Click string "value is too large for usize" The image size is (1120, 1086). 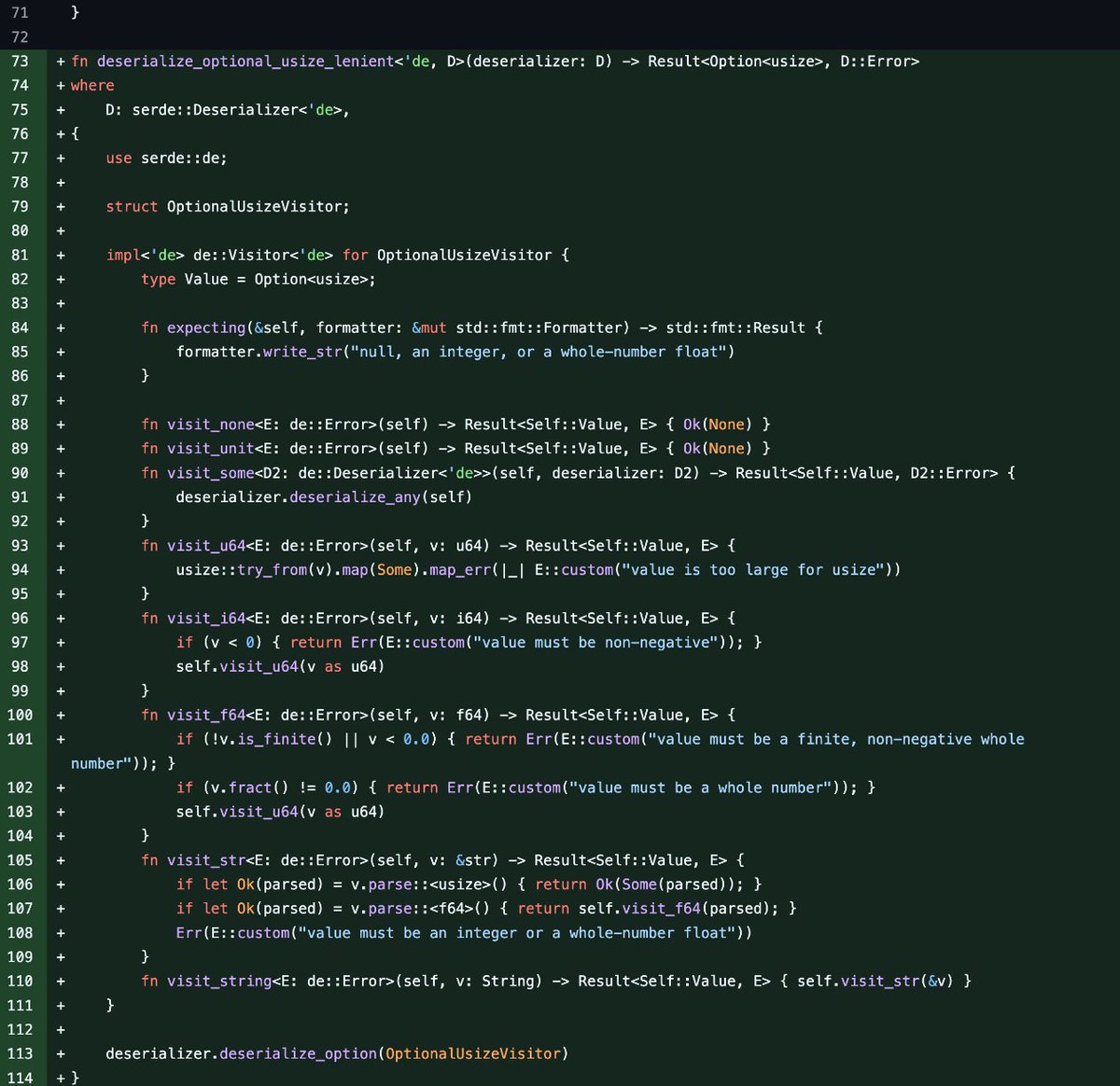click(x=753, y=570)
